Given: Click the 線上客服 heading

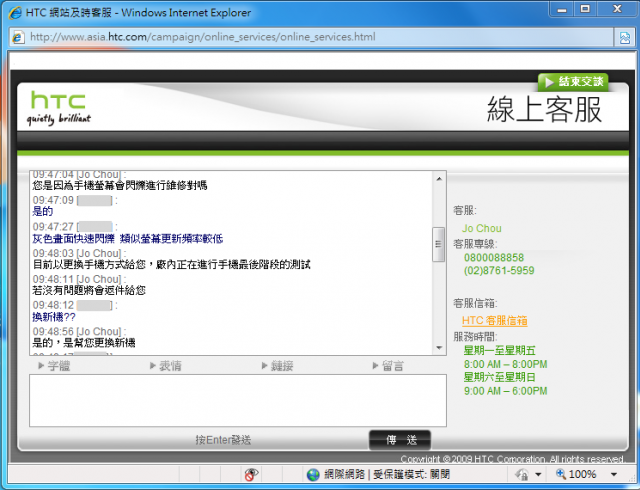Looking at the screenshot, I should coord(544,109).
